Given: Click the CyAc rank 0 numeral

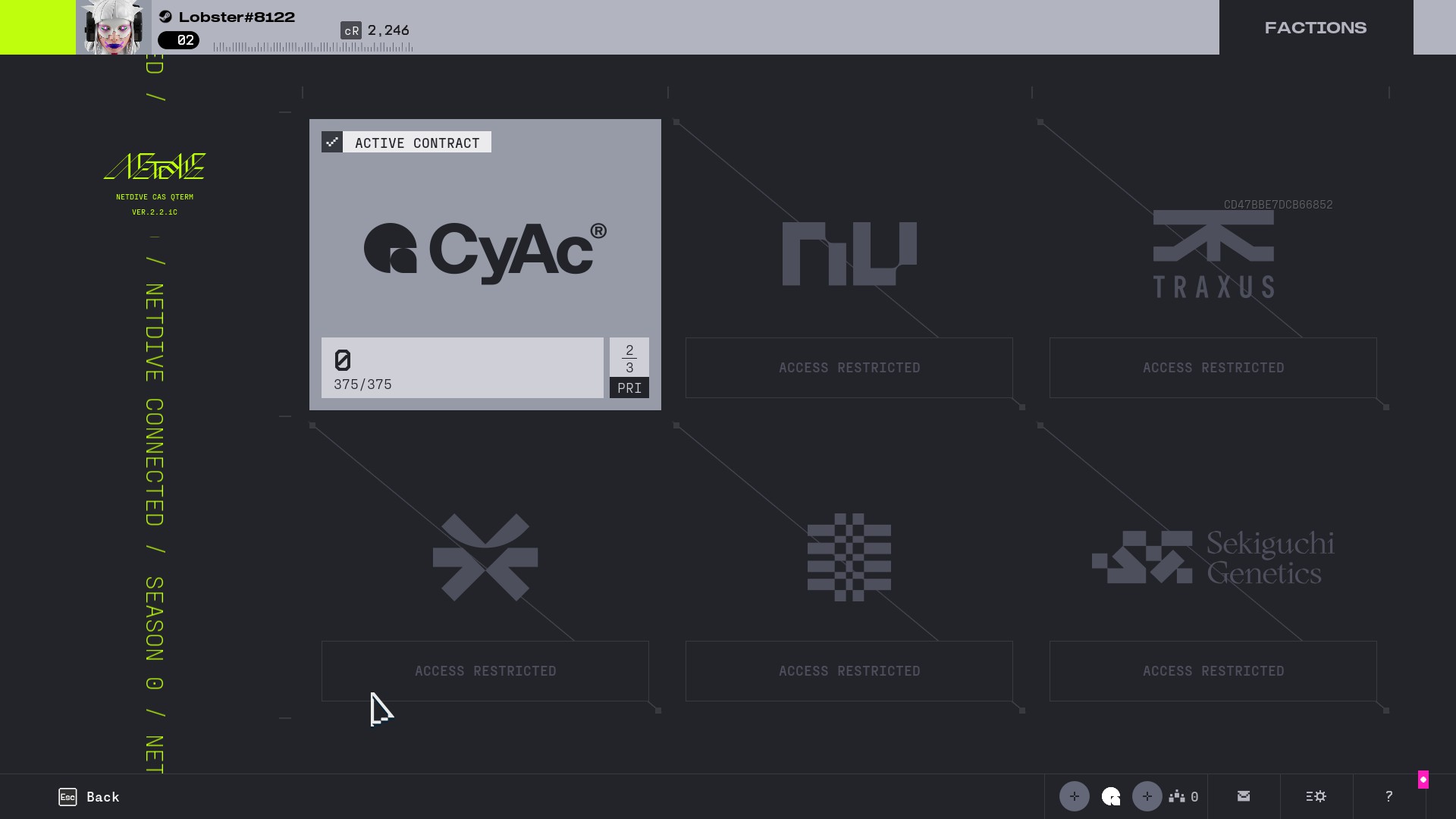Looking at the screenshot, I should (x=343, y=360).
